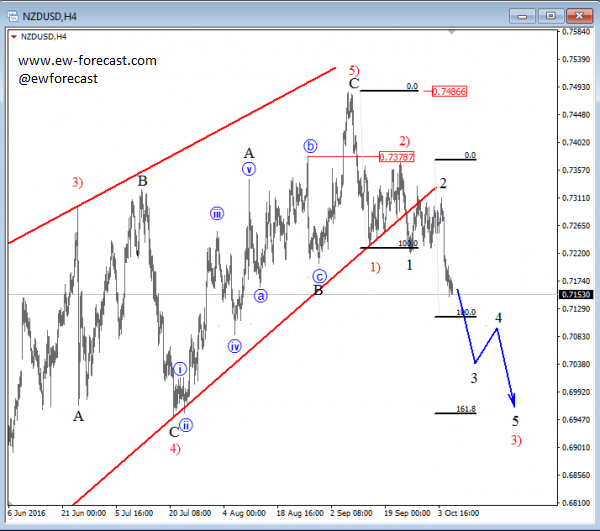This screenshot has height=531, width=600.
Task: Select the circled iv wave label
Action: click(235, 346)
